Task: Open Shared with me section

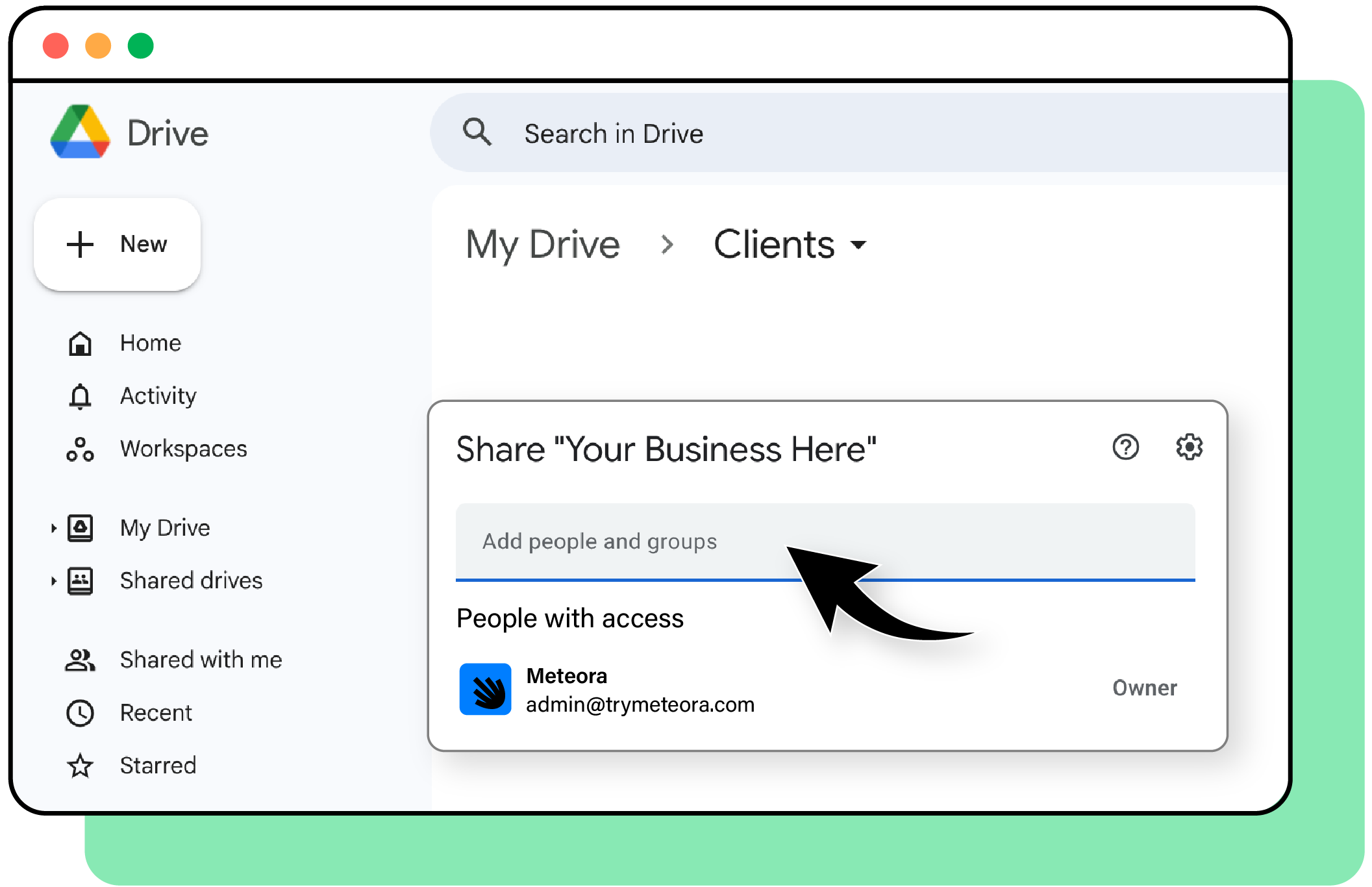Action: coord(201,660)
